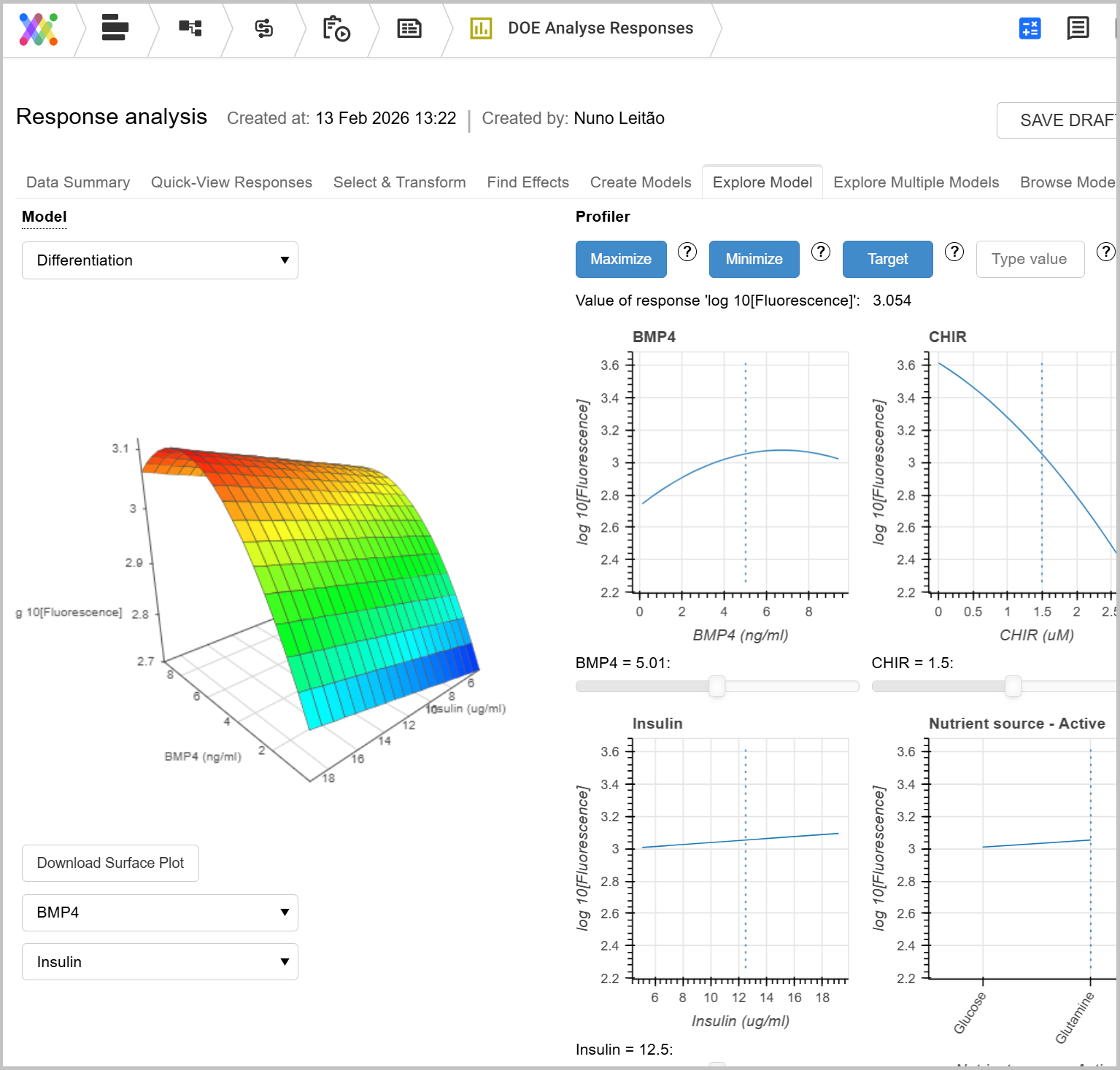The height and width of the screenshot is (1070, 1120).
Task: Expand the Differentiation model dropdown
Action: click(x=160, y=260)
